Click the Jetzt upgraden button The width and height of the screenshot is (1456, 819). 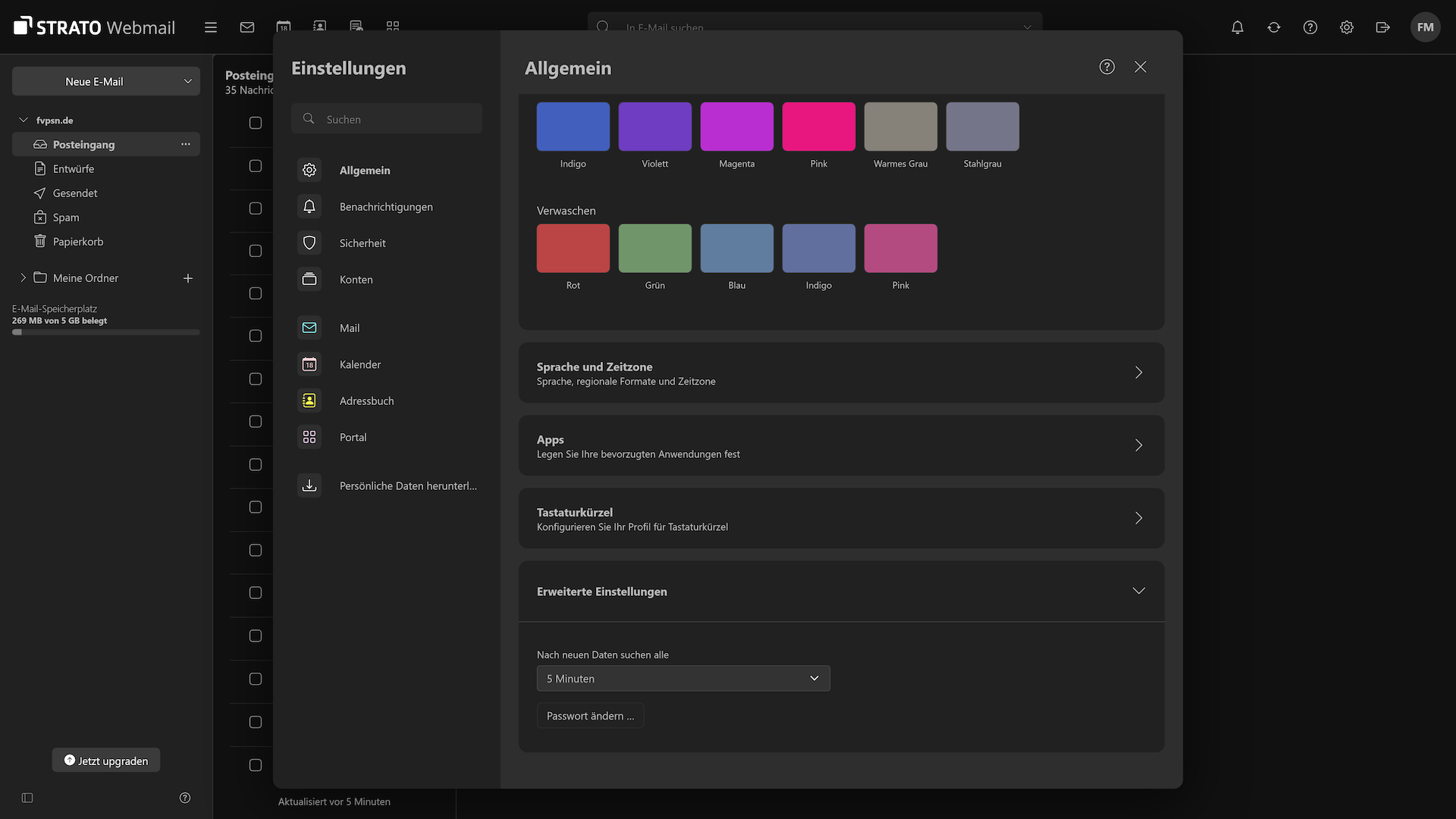pos(106,760)
